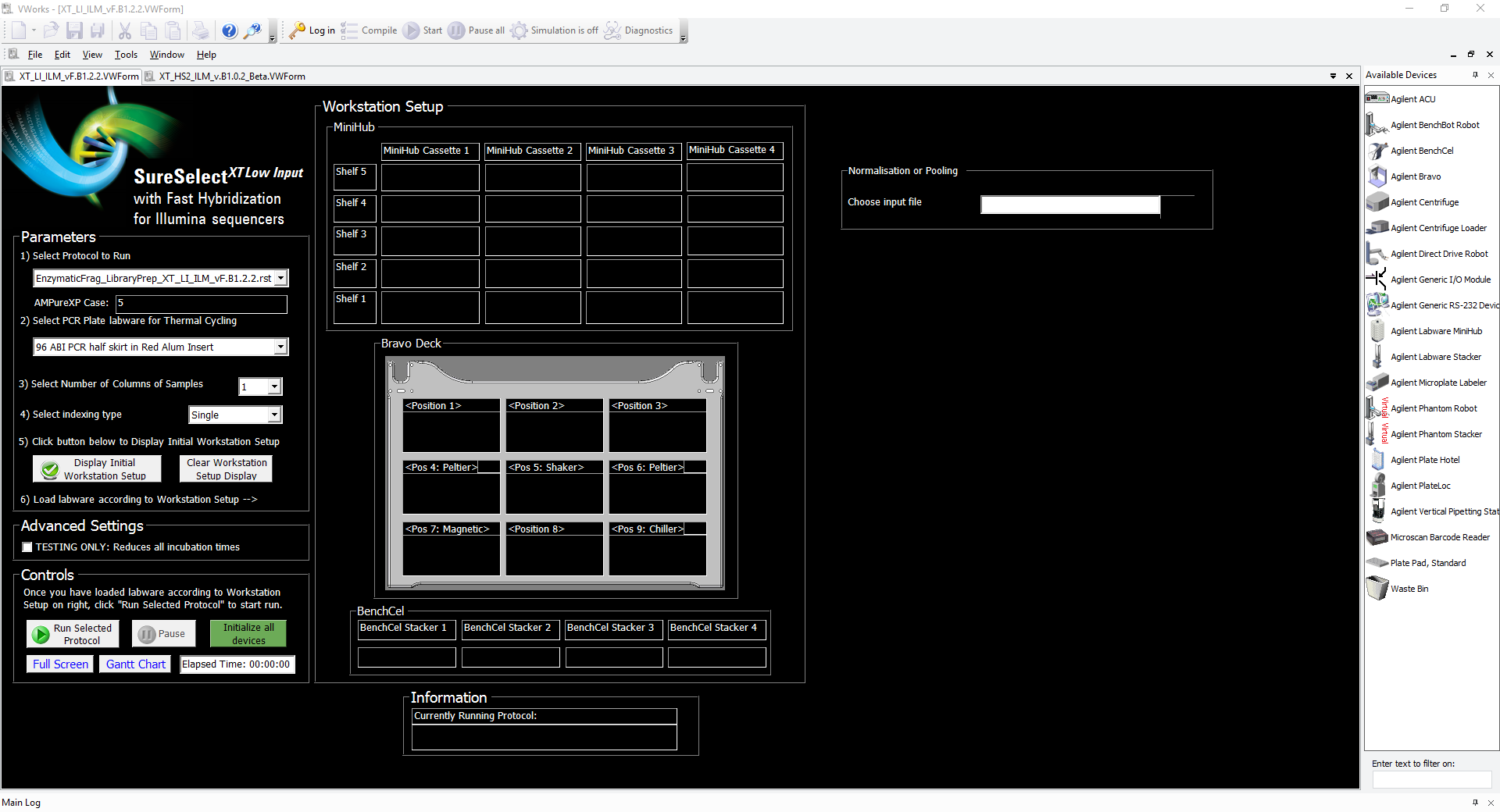Enable TESTING ONLY reduced incubation checkbox
The height and width of the screenshot is (812, 1500).
pyautogui.click(x=27, y=547)
